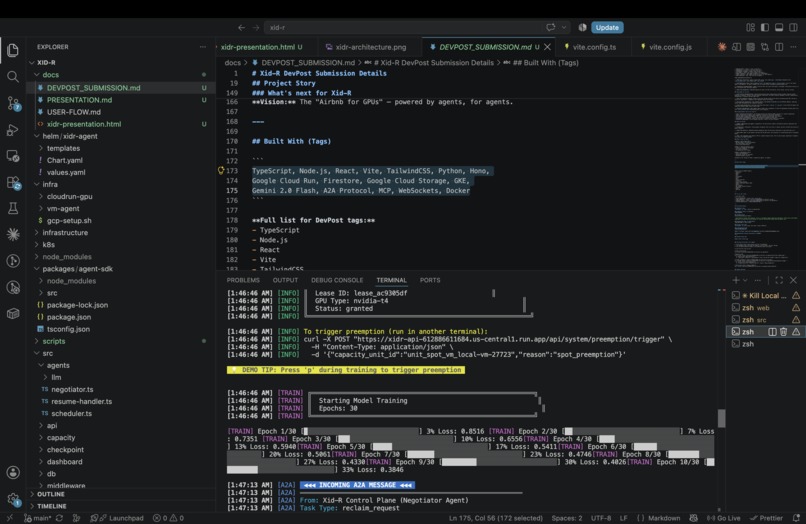
Task: Navigate back with the arrow button
Action: [x=241, y=28]
